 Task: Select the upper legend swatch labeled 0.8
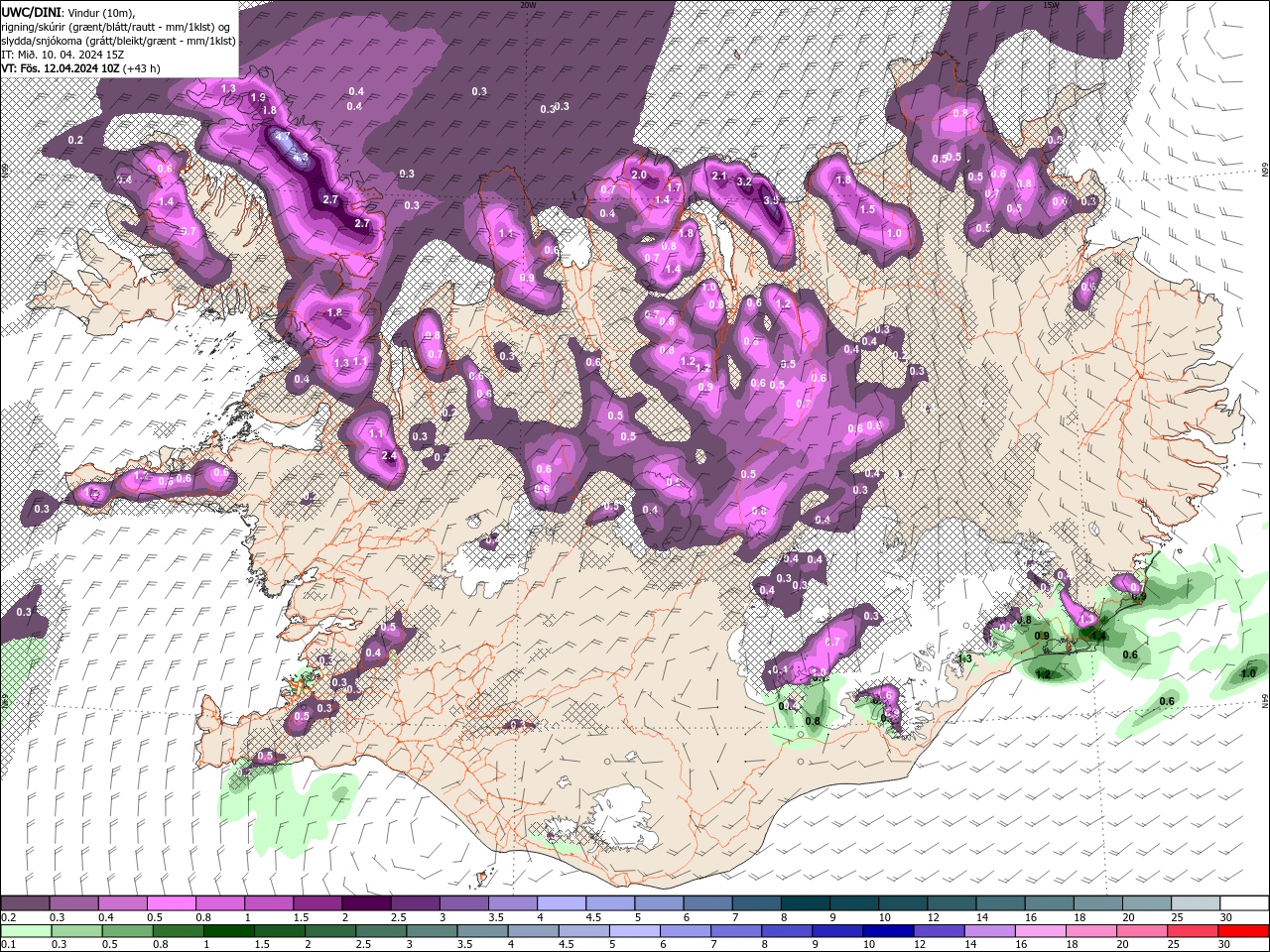click(x=219, y=903)
